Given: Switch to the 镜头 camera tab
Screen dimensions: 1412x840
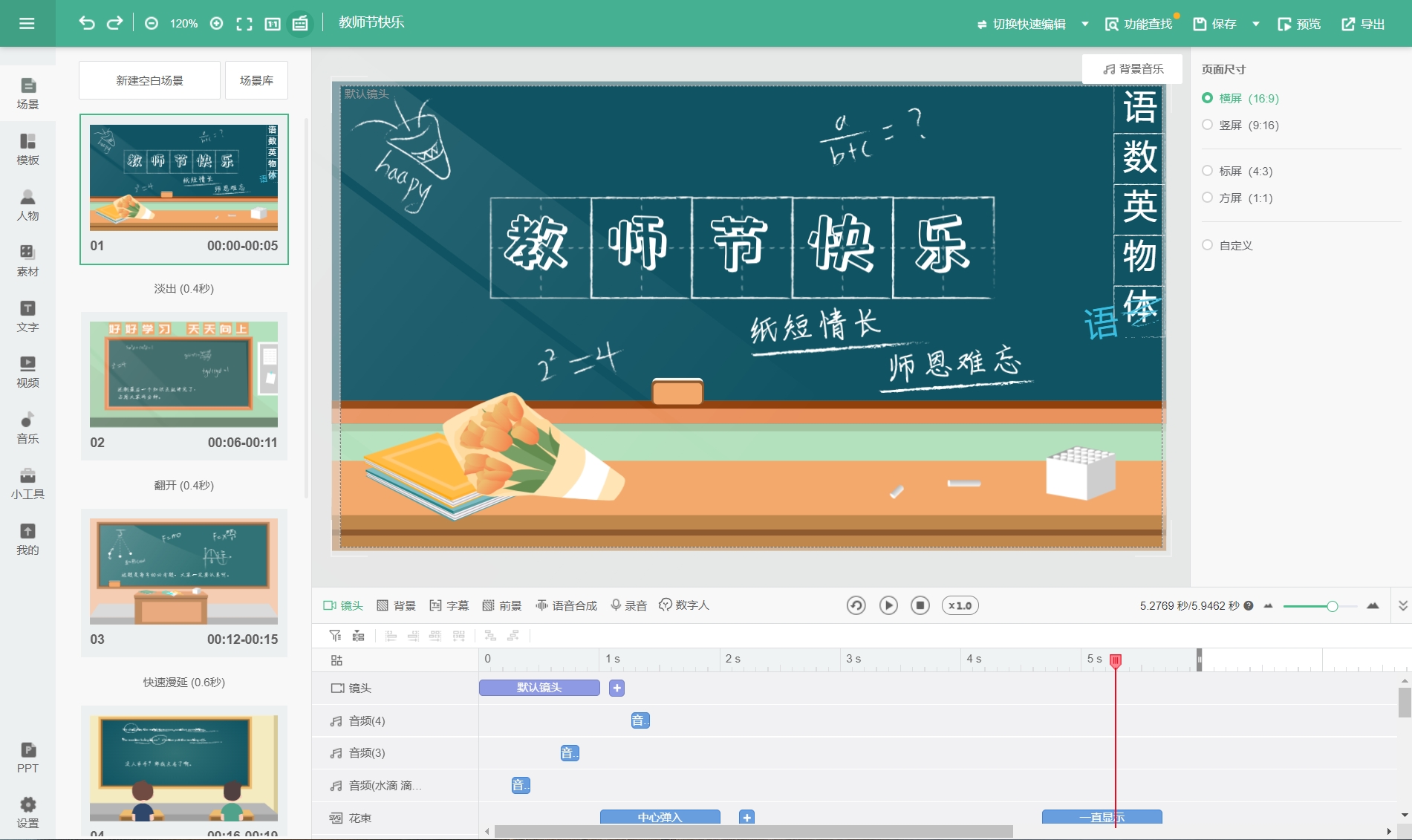Looking at the screenshot, I should tap(343, 605).
